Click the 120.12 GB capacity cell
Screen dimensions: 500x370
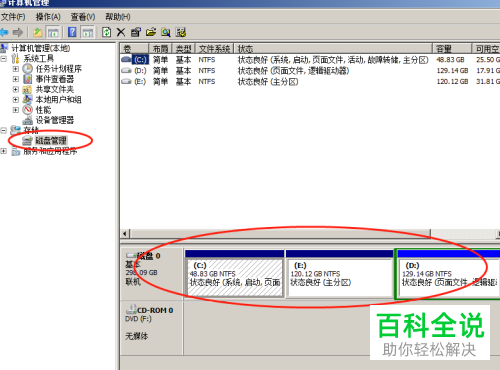(452, 82)
